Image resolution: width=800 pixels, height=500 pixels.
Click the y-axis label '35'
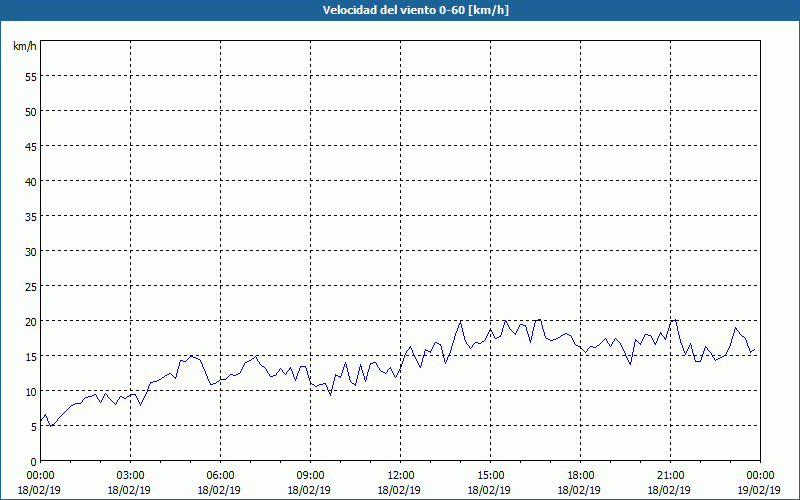pos(31,216)
